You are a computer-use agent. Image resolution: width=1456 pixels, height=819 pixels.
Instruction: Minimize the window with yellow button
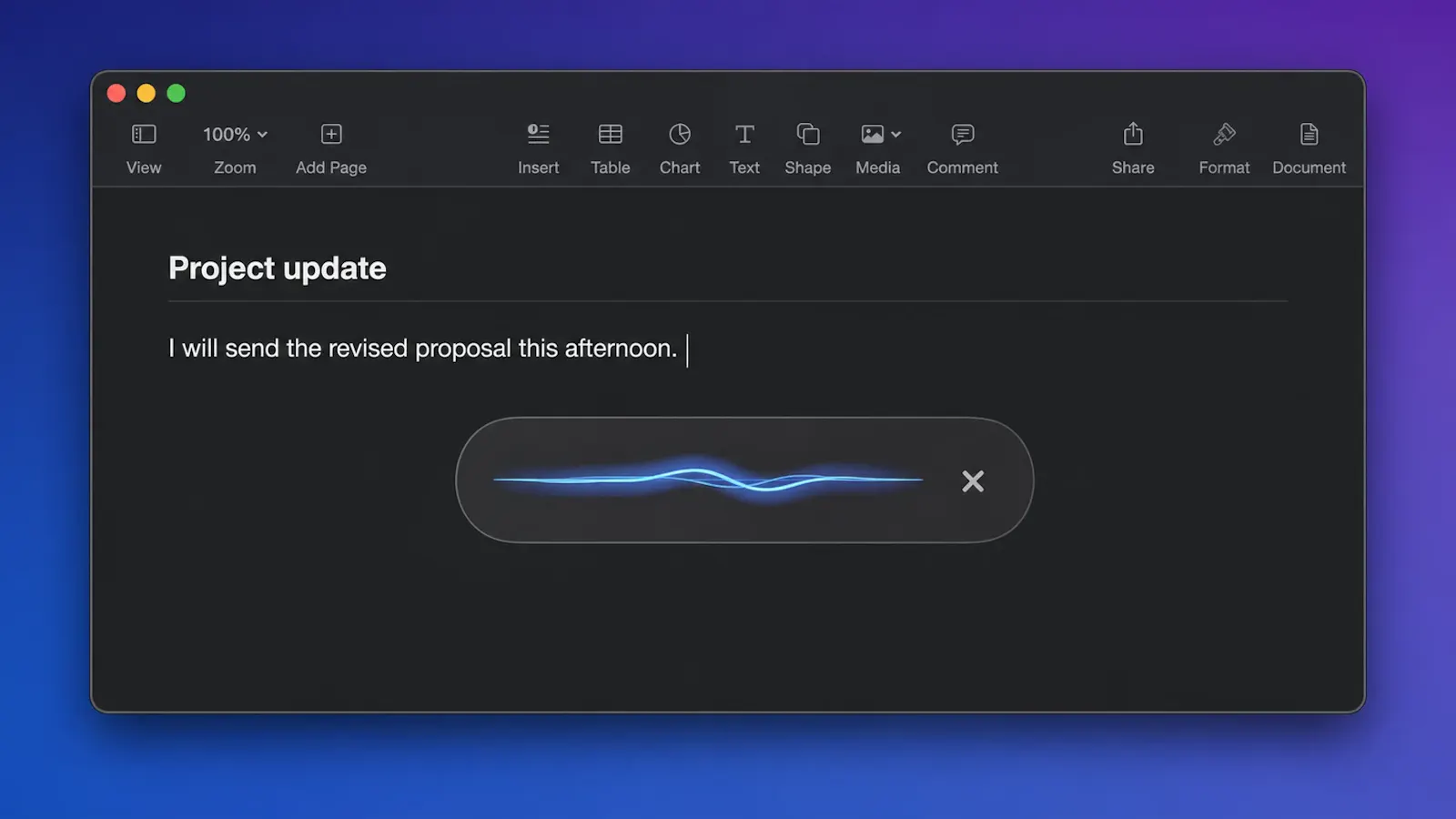click(x=147, y=94)
